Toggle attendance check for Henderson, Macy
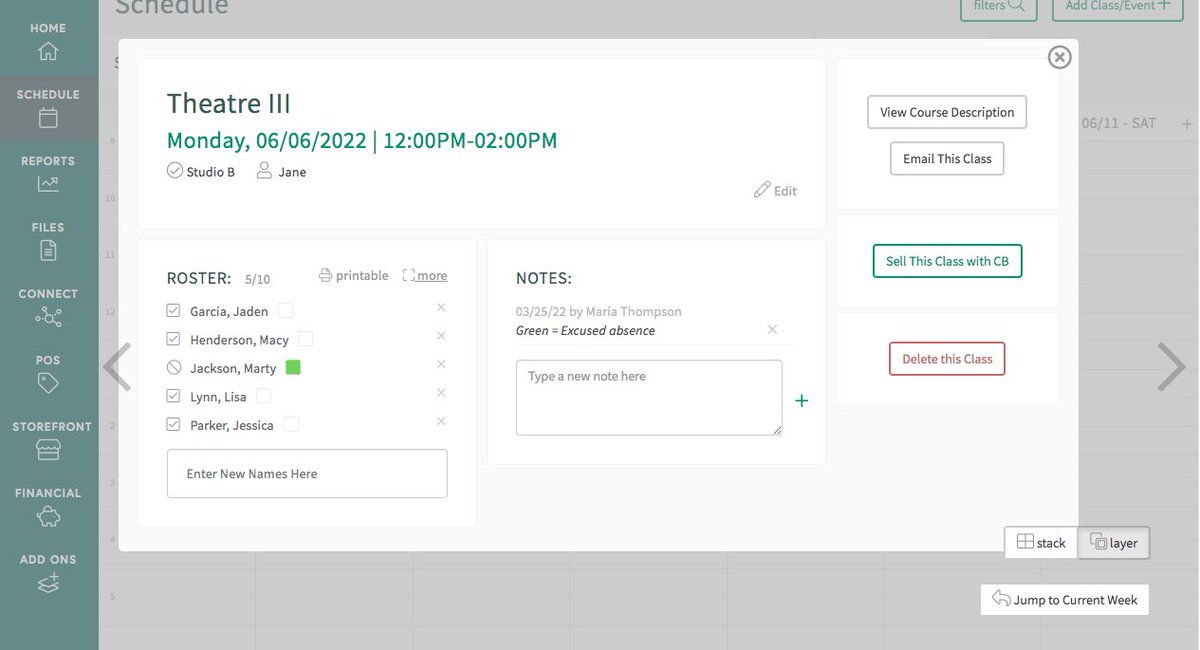The image size is (1200, 650). point(173,339)
